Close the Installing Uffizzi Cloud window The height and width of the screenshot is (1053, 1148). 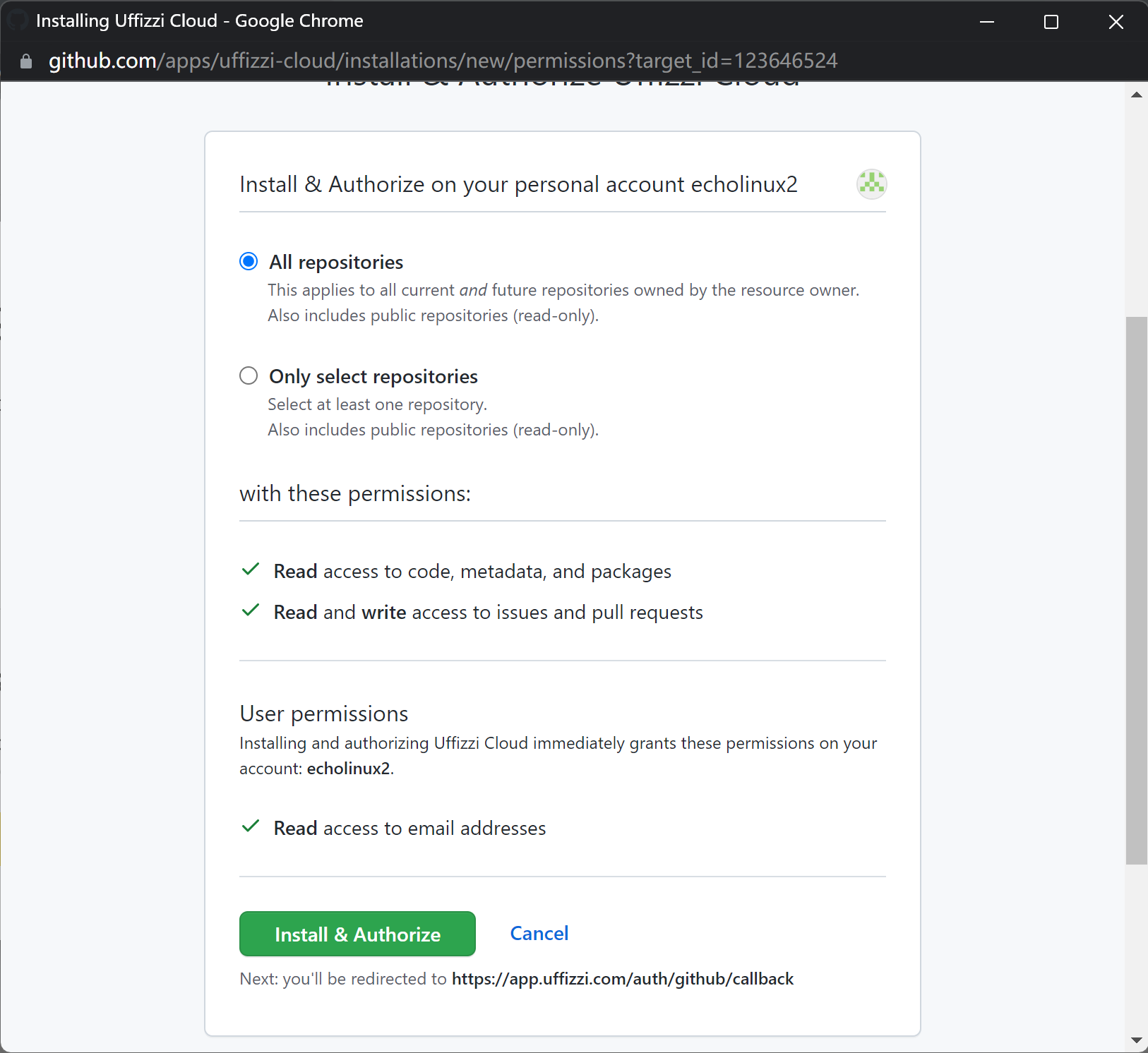[1116, 22]
